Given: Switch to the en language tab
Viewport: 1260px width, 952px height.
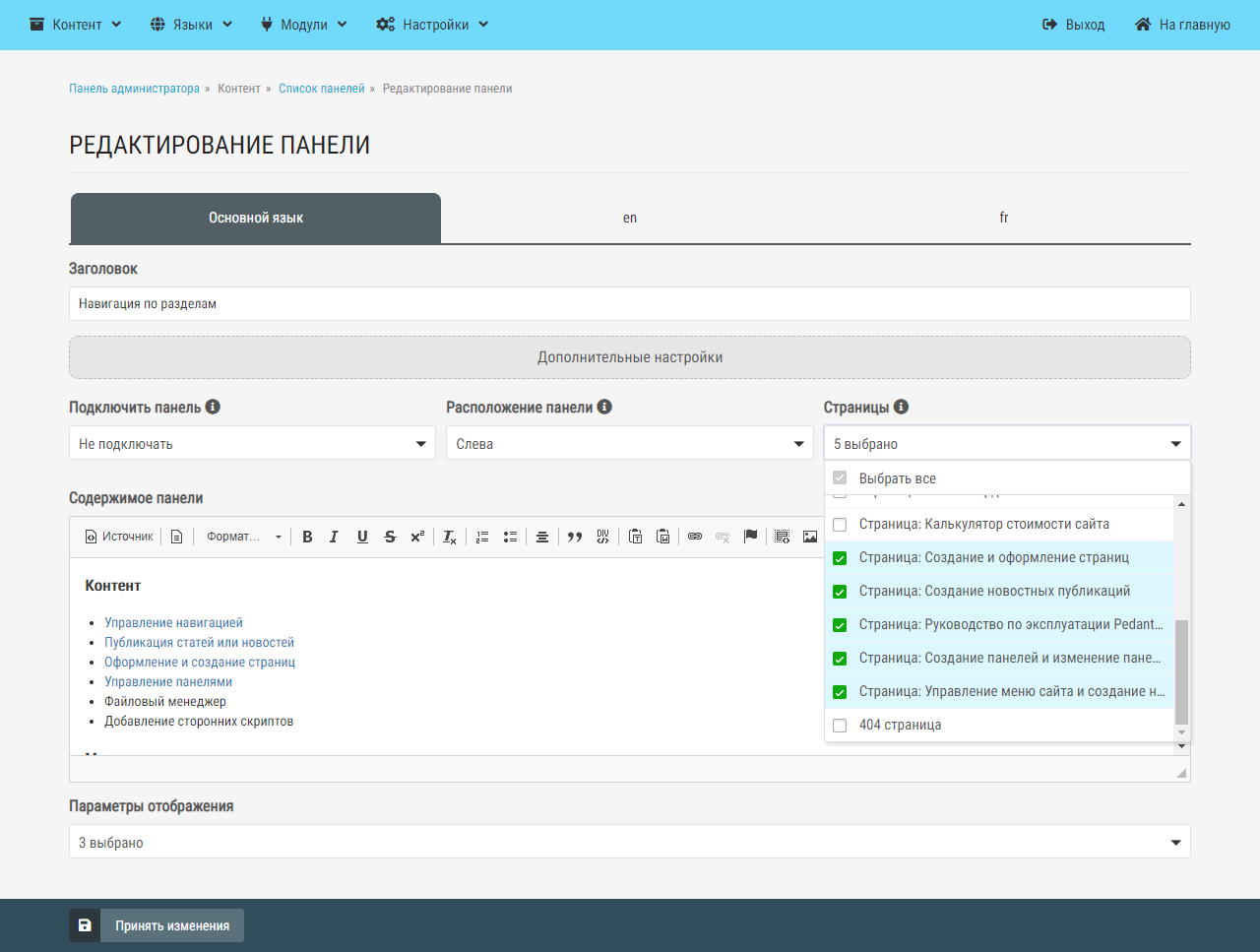Looking at the screenshot, I should tap(630, 218).
